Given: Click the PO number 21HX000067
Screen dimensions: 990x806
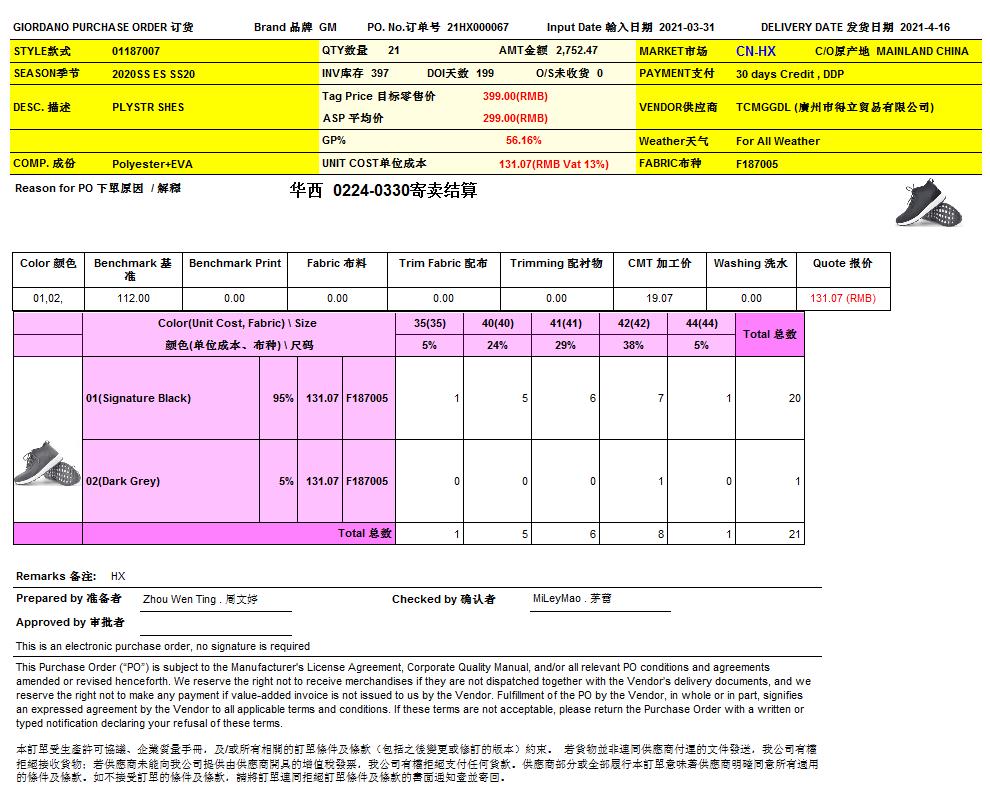Looking at the screenshot, I should tap(477, 28).
